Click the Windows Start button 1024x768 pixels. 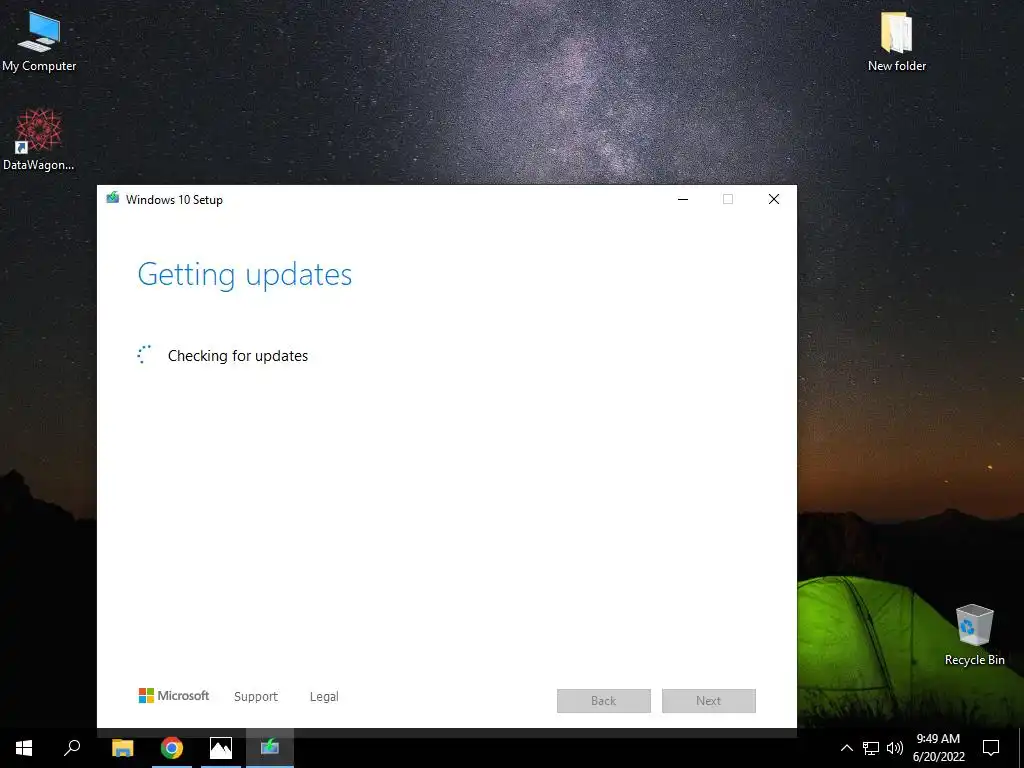pyautogui.click(x=24, y=748)
